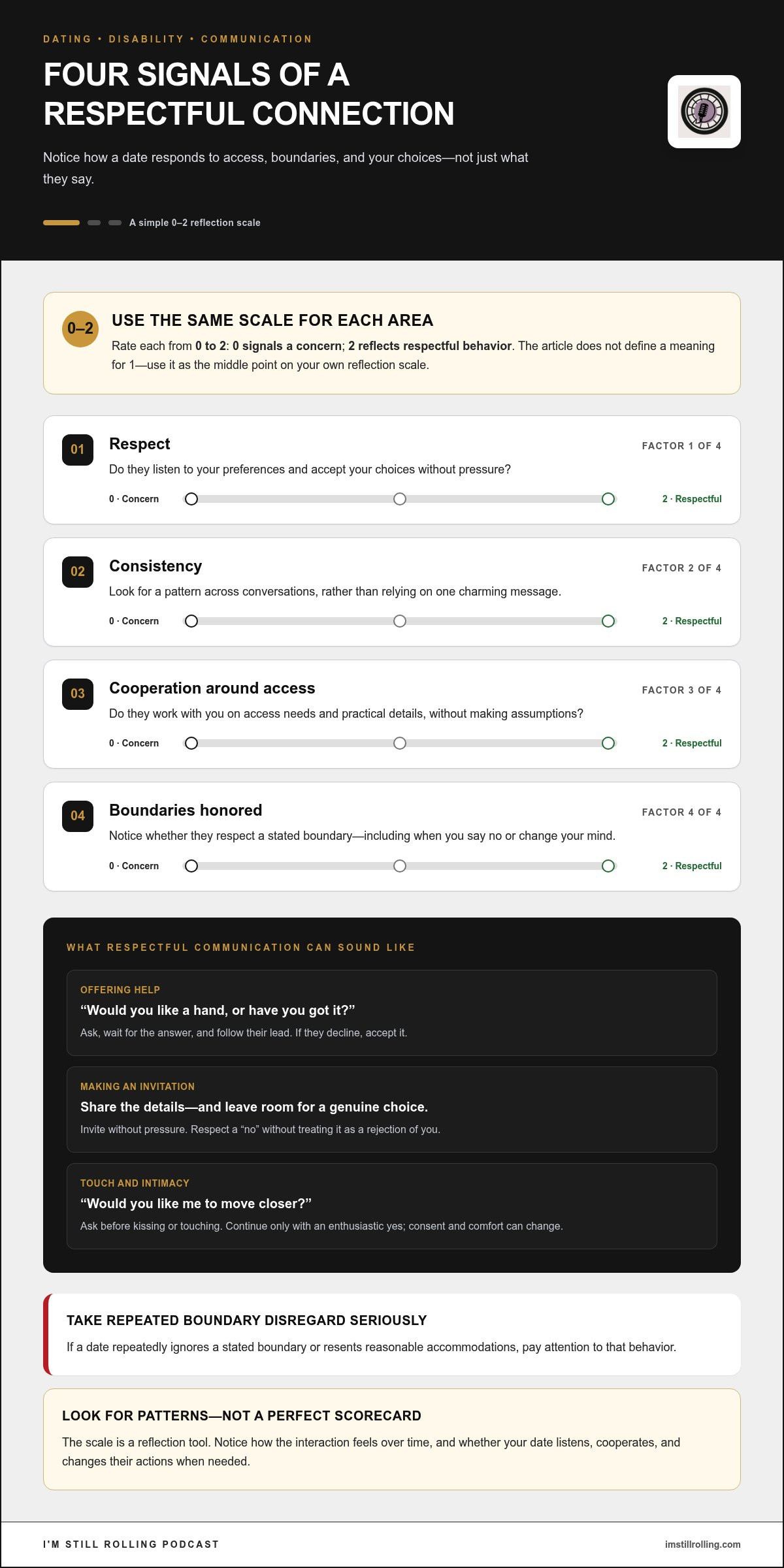This screenshot has height=1568, width=784.
Task: Open the Touch and Intimacy card
Action: click(392, 1206)
